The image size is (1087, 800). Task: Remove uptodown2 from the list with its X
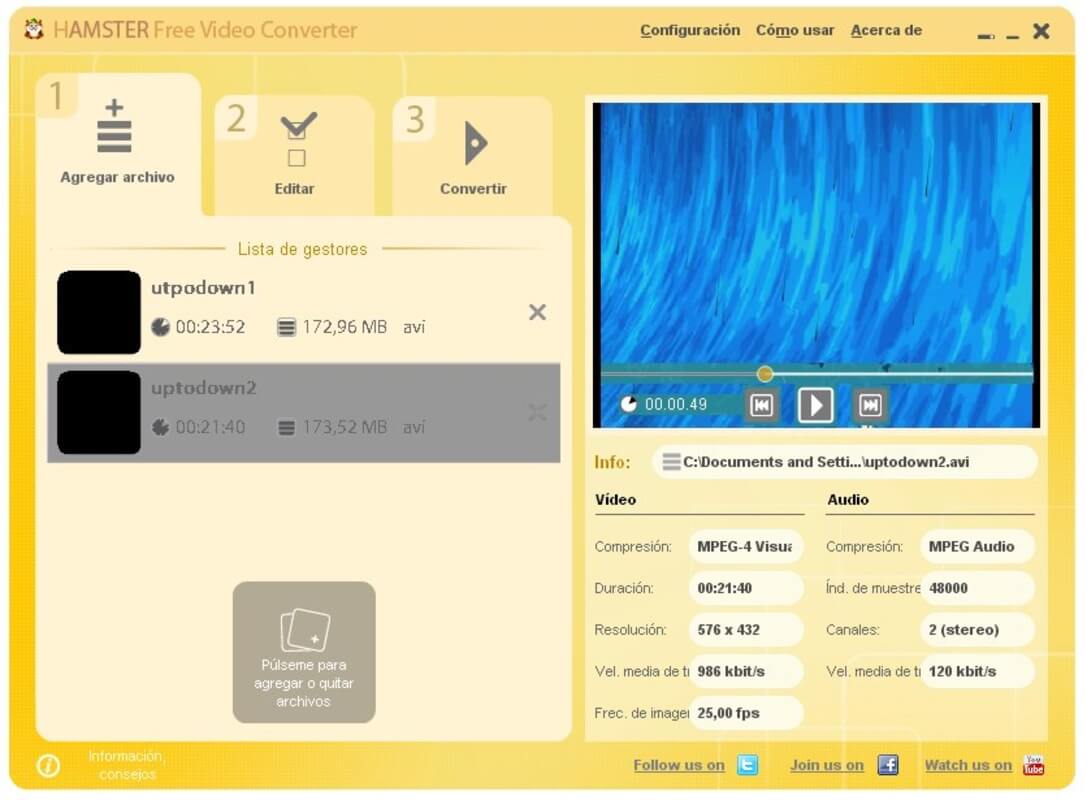pyautogui.click(x=537, y=412)
